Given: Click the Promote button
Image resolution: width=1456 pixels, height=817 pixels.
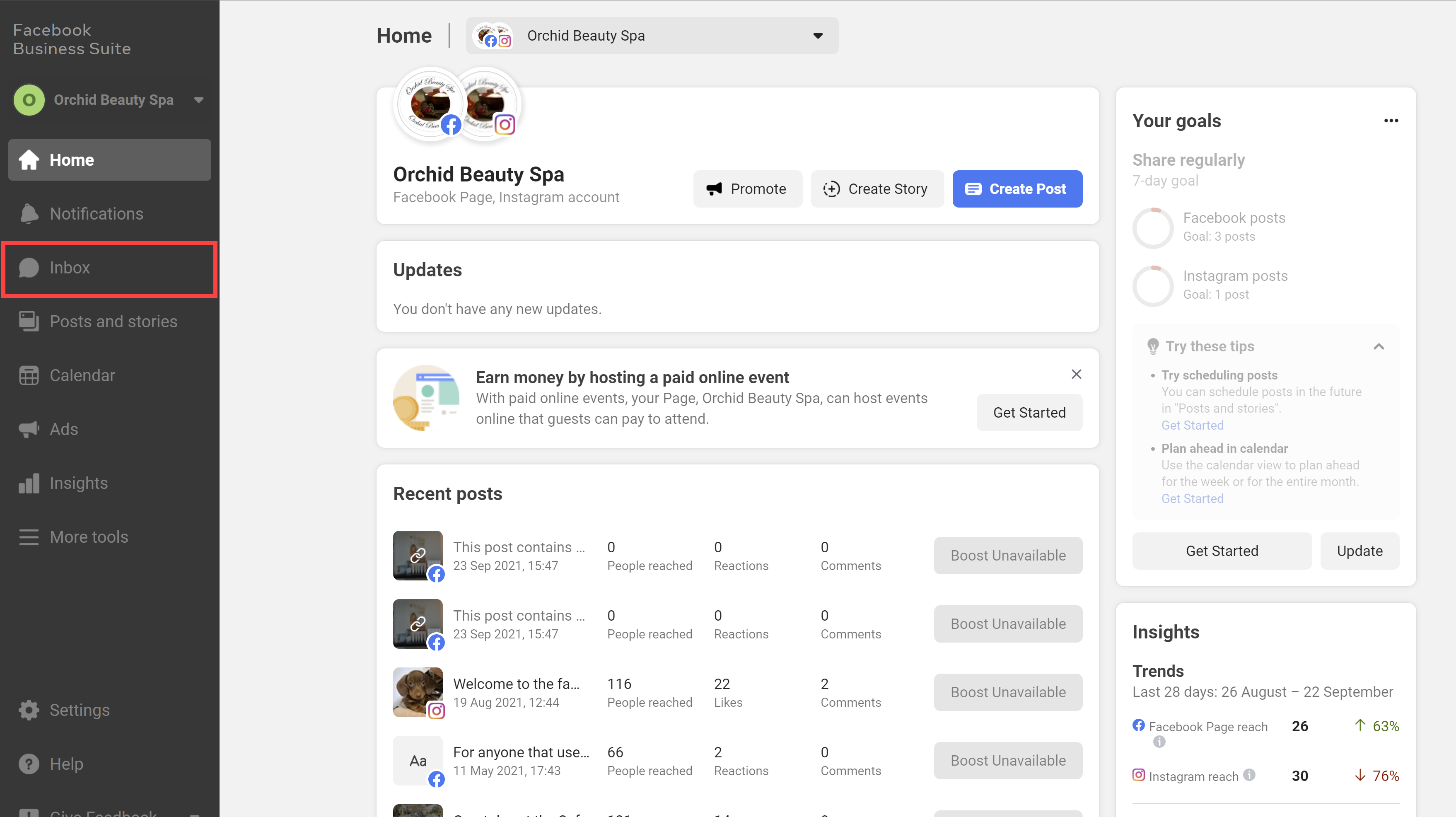Looking at the screenshot, I should 748,189.
